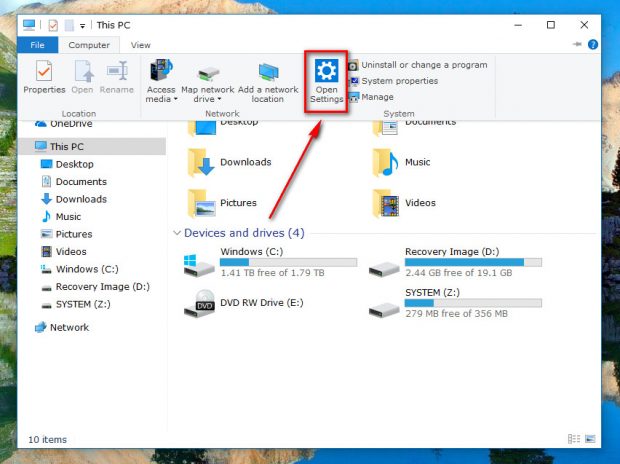The height and width of the screenshot is (464, 620).
Task: Maximize the This PC window
Action: [551, 25]
